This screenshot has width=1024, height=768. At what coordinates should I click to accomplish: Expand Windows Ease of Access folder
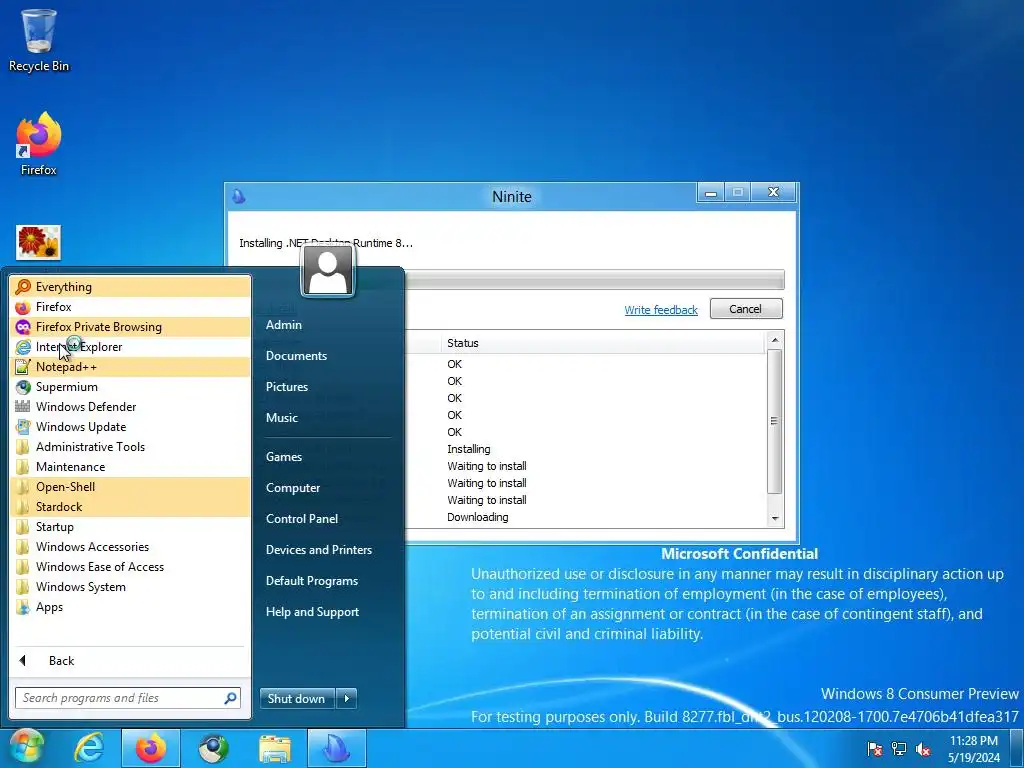131,567
